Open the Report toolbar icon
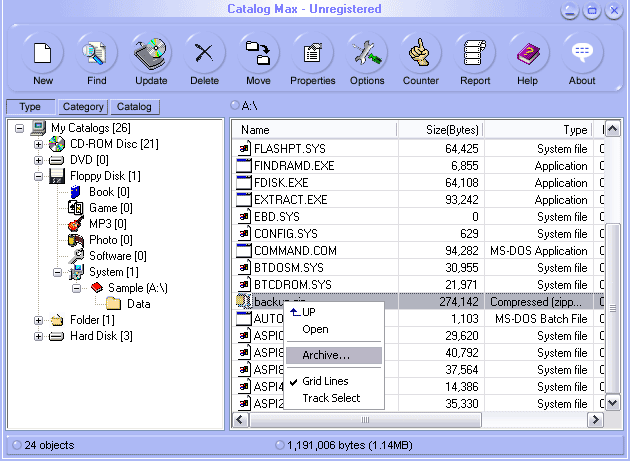Image resolution: width=630 pixels, height=461 pixels. (x=474, y=54)
